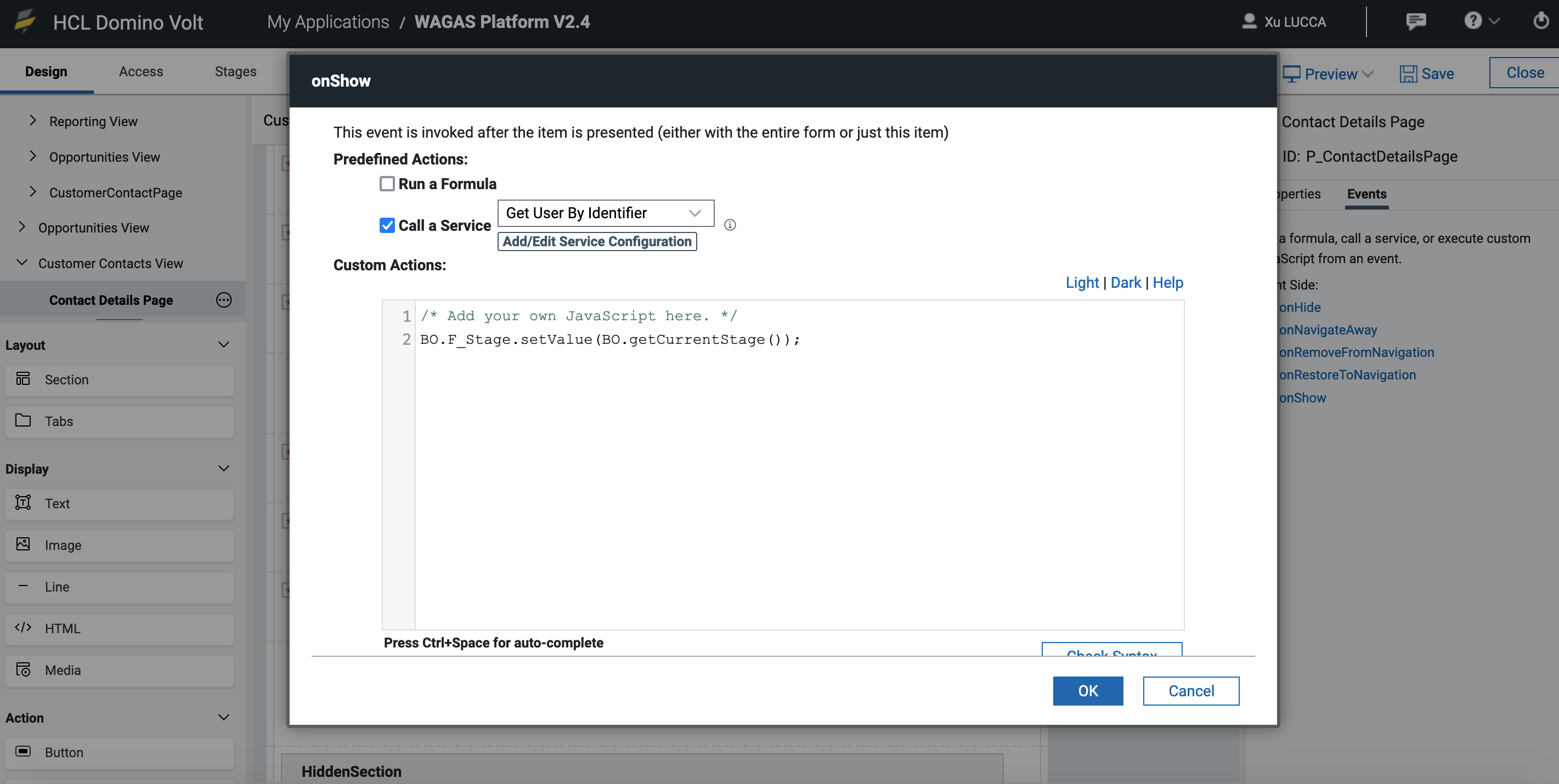This screenshot has width=1559, height=784.
Task: Switch to the Access tab
Action: 141,71
